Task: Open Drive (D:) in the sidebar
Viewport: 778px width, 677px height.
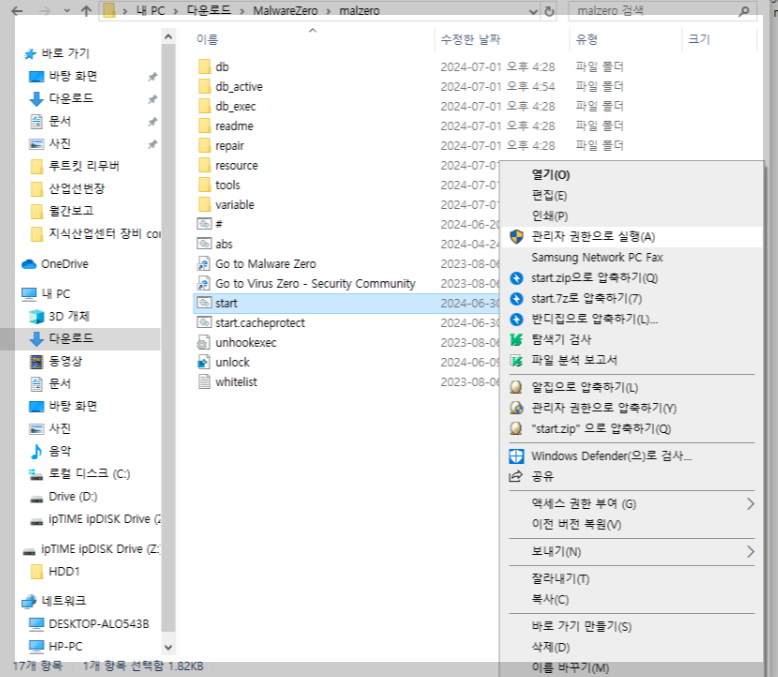Action: tap(72, 496)
